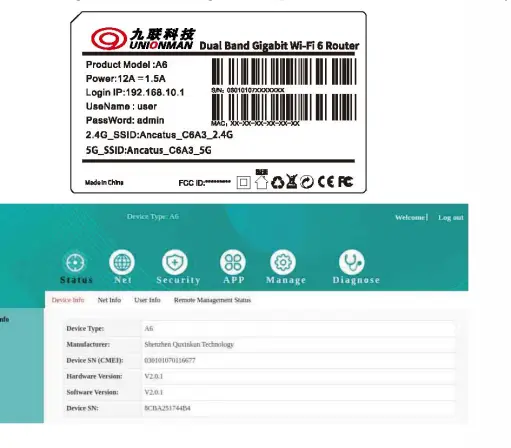The width and height of the screenshot is (511, 448).
Task: Click '2.4G_SSID:Ancatus_C6A3_2.4G' text
Action: click(159, 135)
